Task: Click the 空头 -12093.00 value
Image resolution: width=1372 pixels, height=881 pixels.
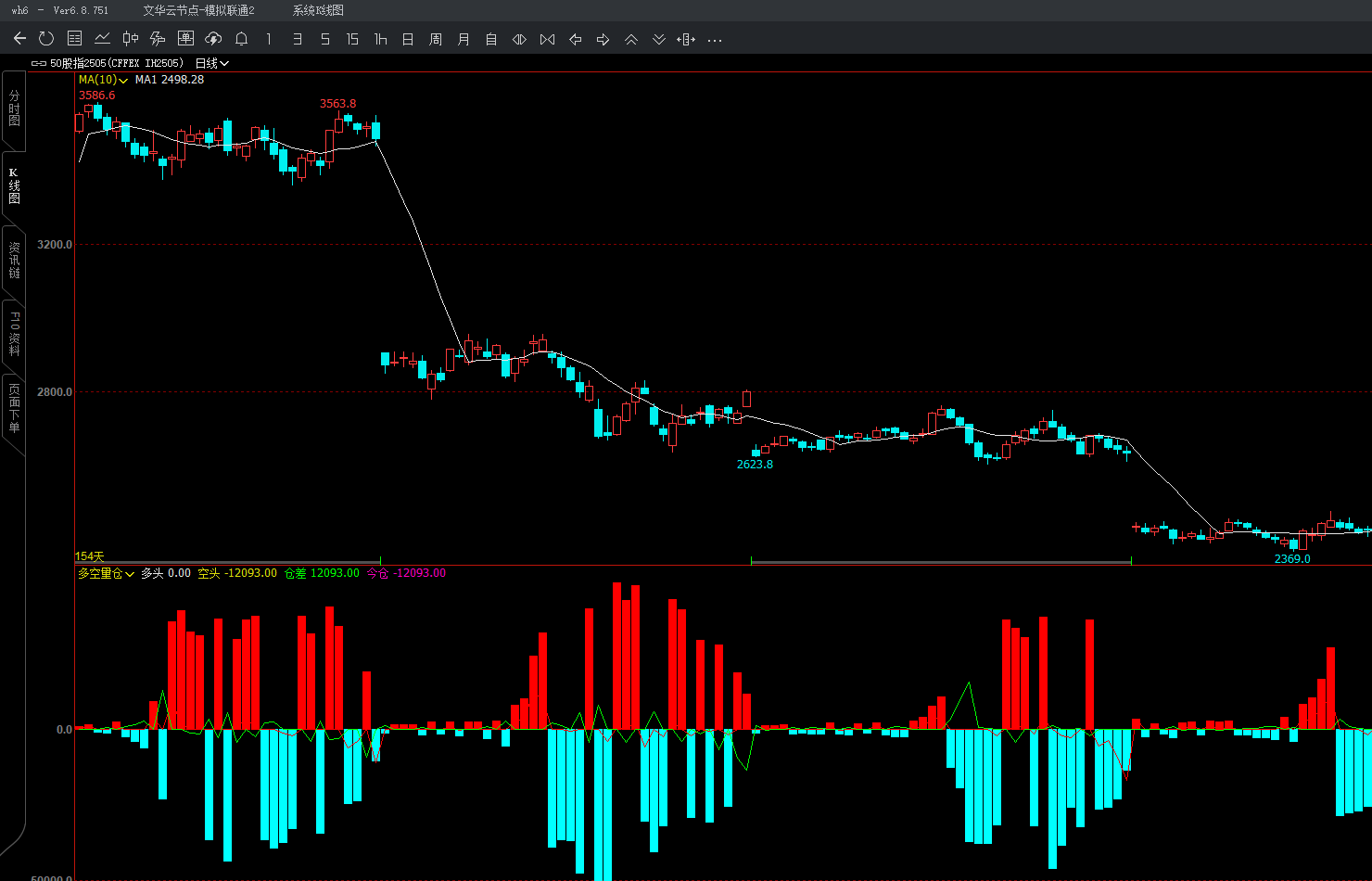Action: (x=237, y=573)
